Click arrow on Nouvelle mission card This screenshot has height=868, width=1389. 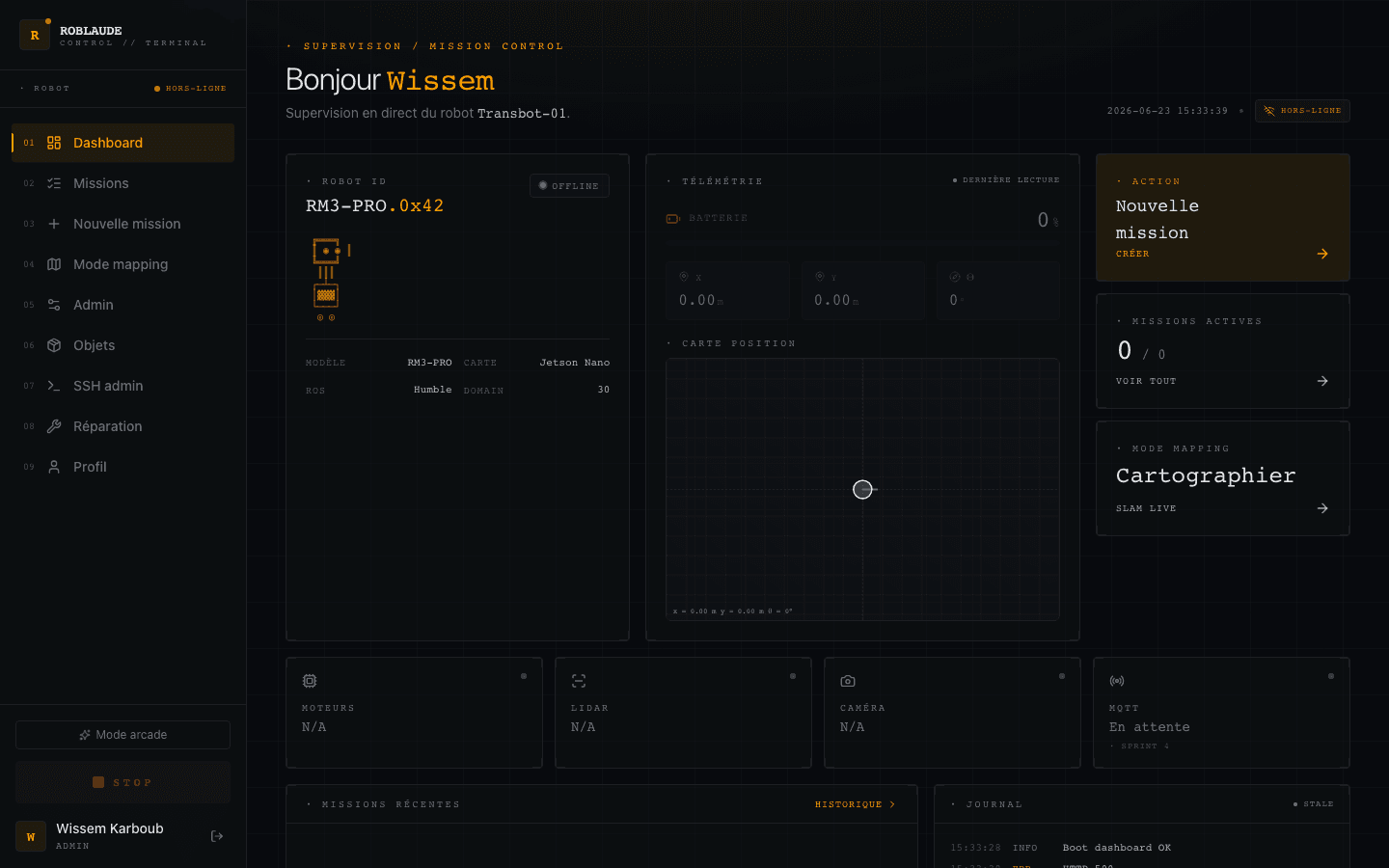[x=1322, y=254]
